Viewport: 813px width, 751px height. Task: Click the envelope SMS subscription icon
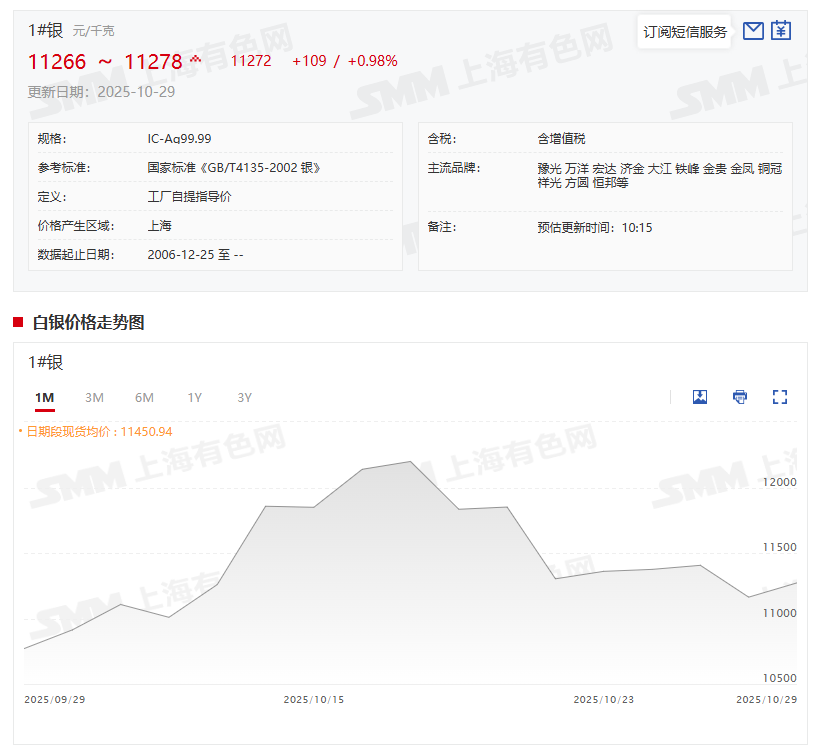(754, 31)
